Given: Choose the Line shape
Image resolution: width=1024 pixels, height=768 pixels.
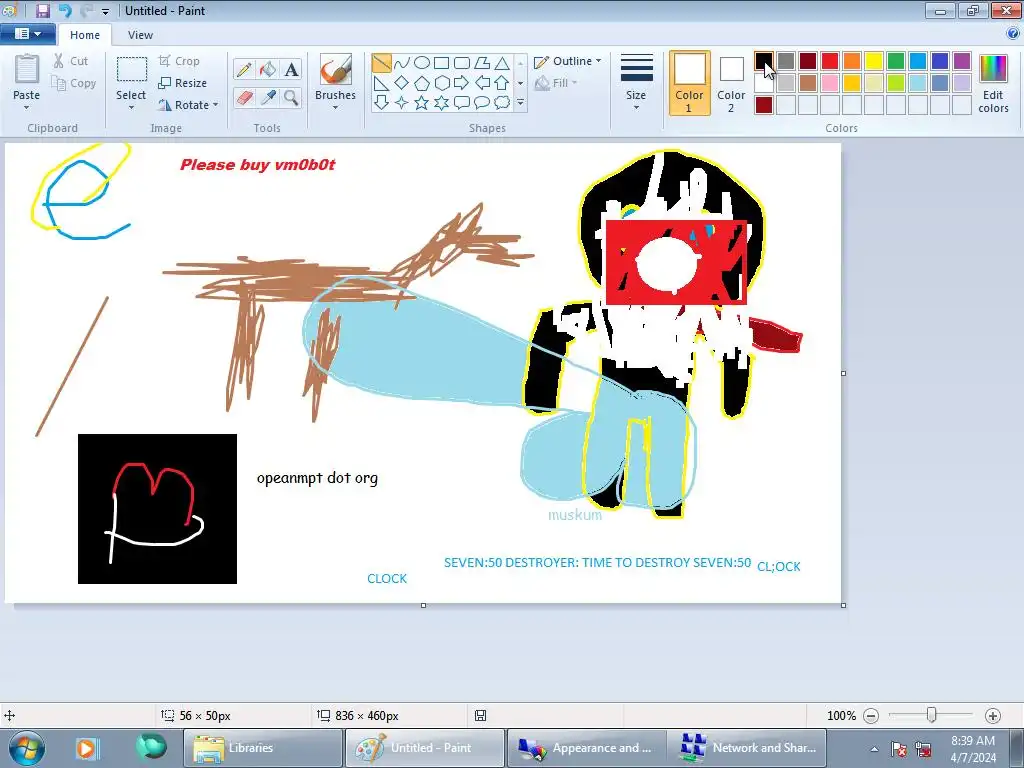Looking at the screenshot, I should point(381,63).
